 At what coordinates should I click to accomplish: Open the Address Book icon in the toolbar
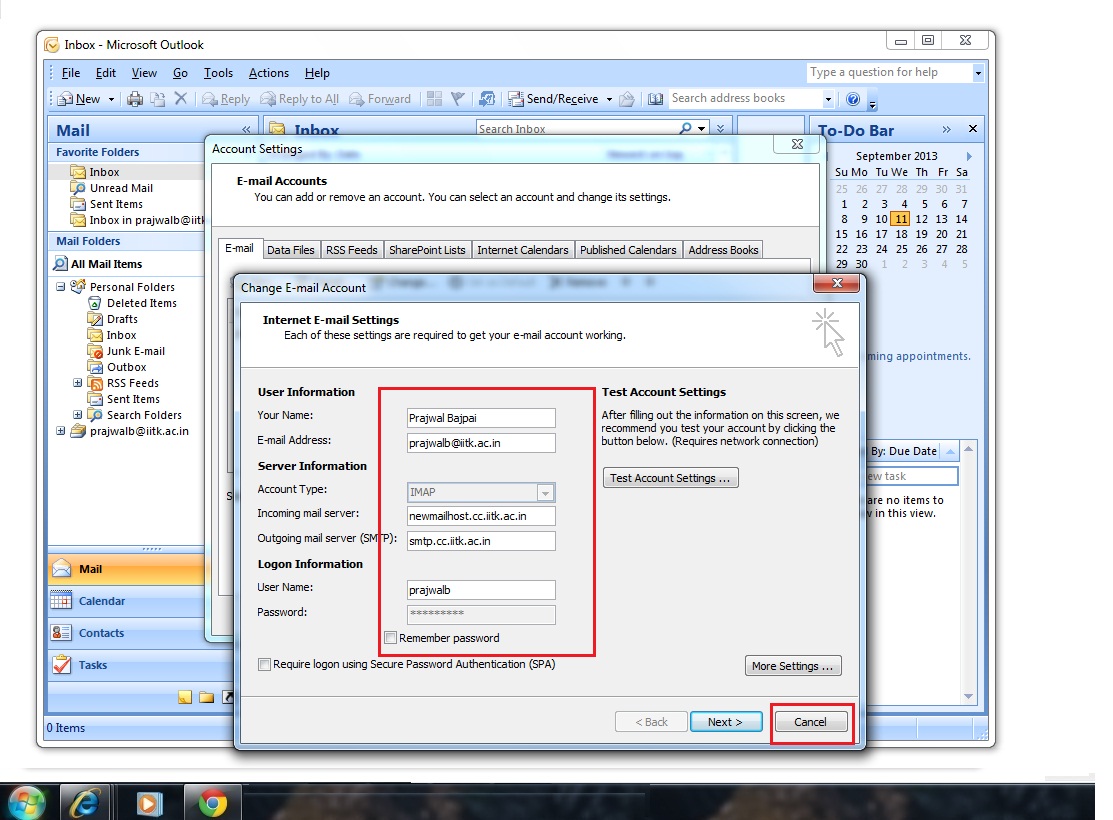tap(655, 99)
